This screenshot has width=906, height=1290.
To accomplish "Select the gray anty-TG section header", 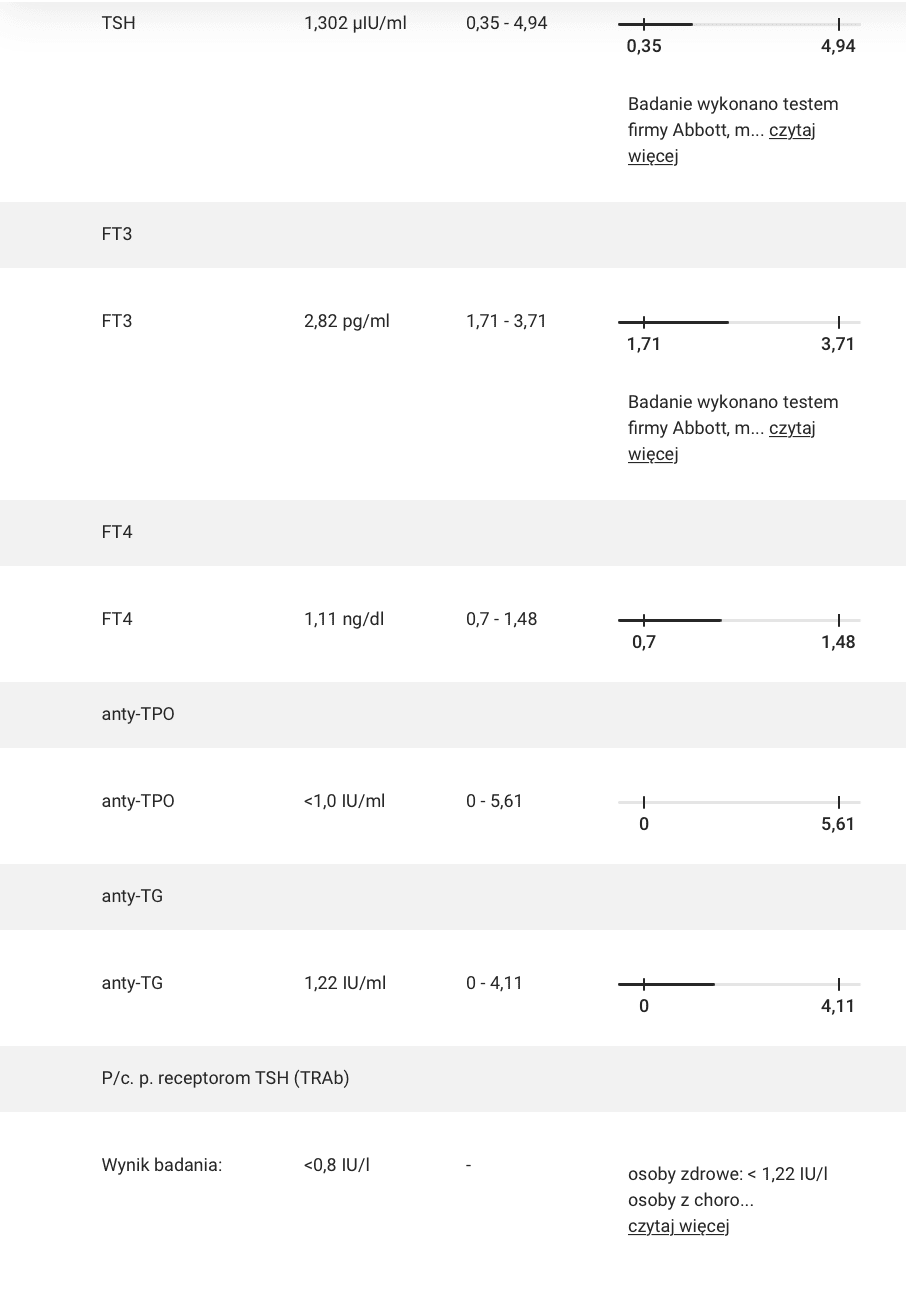I will [453, 896].
